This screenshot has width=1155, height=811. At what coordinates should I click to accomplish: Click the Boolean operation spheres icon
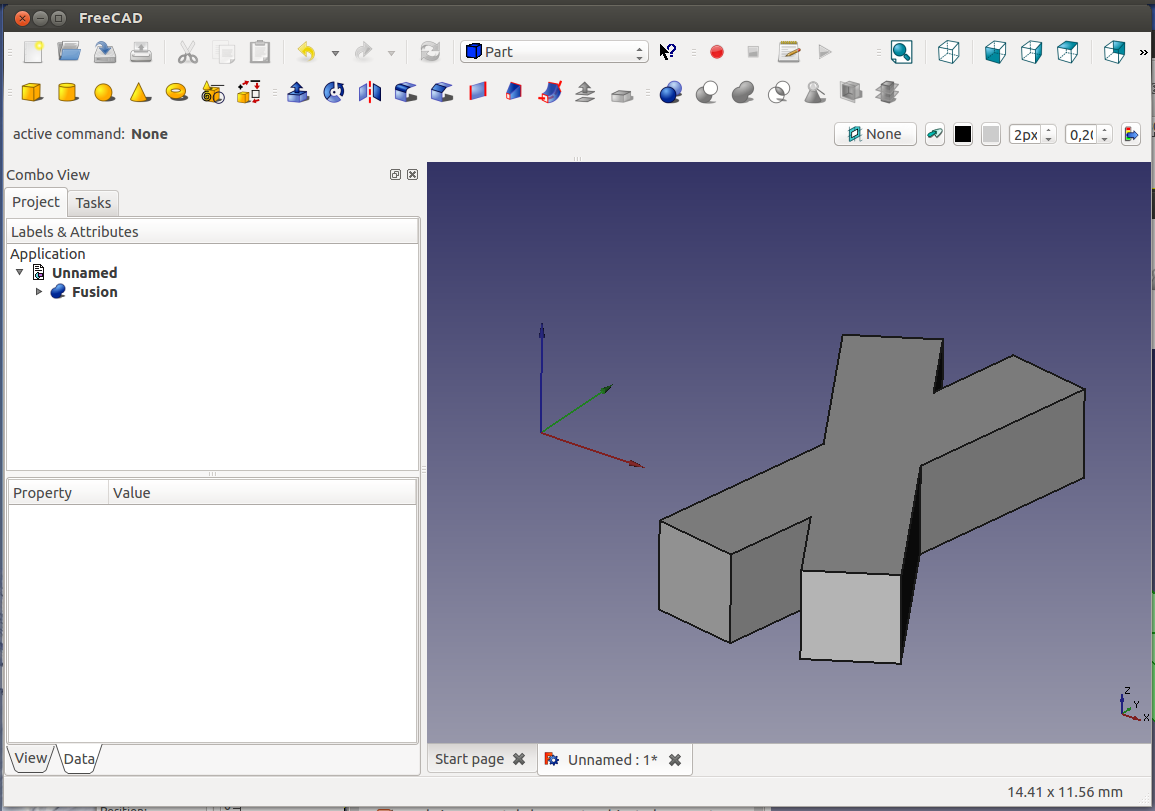(671, 93)
